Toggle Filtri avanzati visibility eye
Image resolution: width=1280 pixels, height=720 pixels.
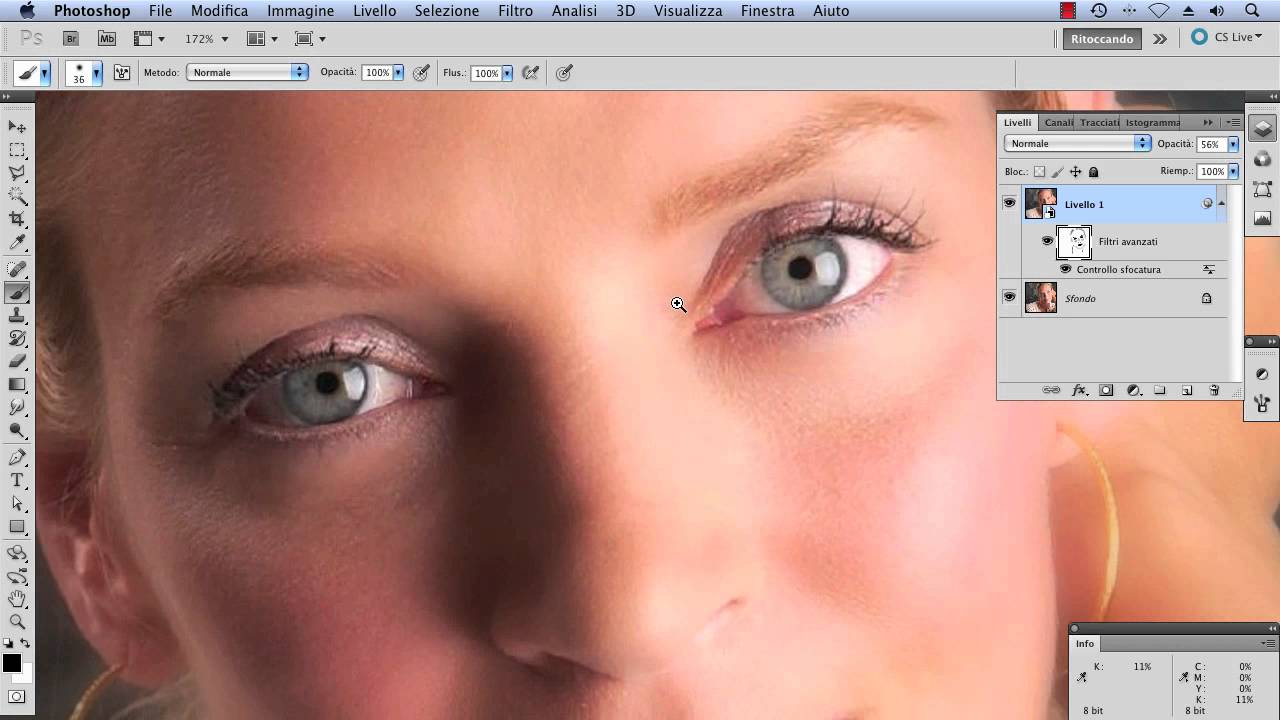click(1047, 241)
